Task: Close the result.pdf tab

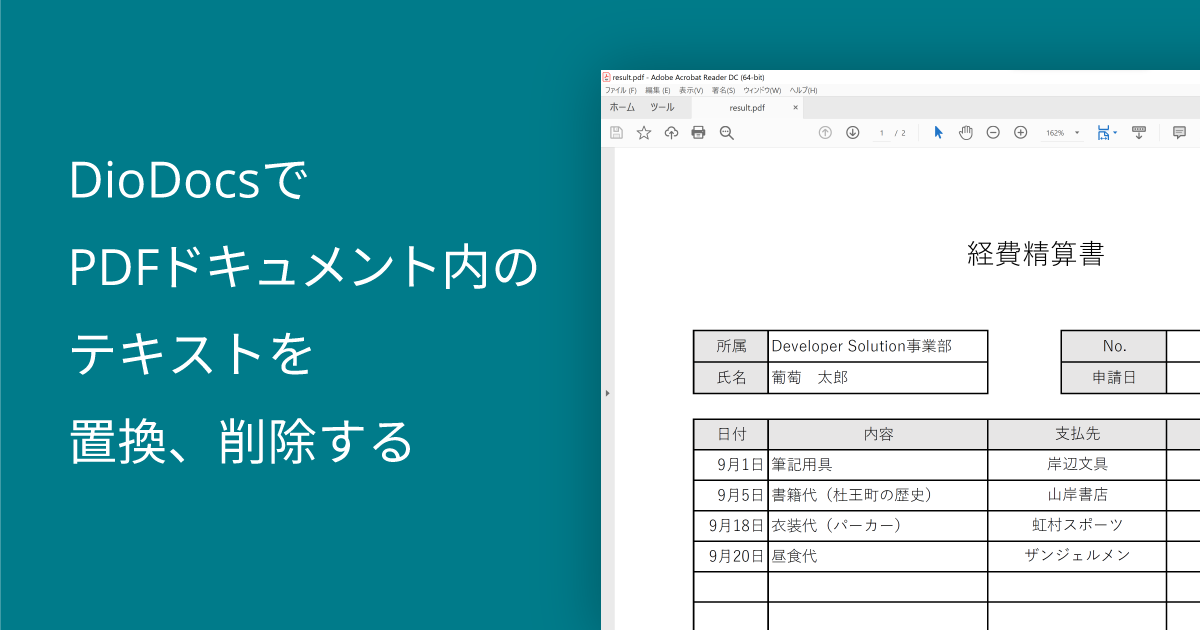Action: click(x=796, y=107)
